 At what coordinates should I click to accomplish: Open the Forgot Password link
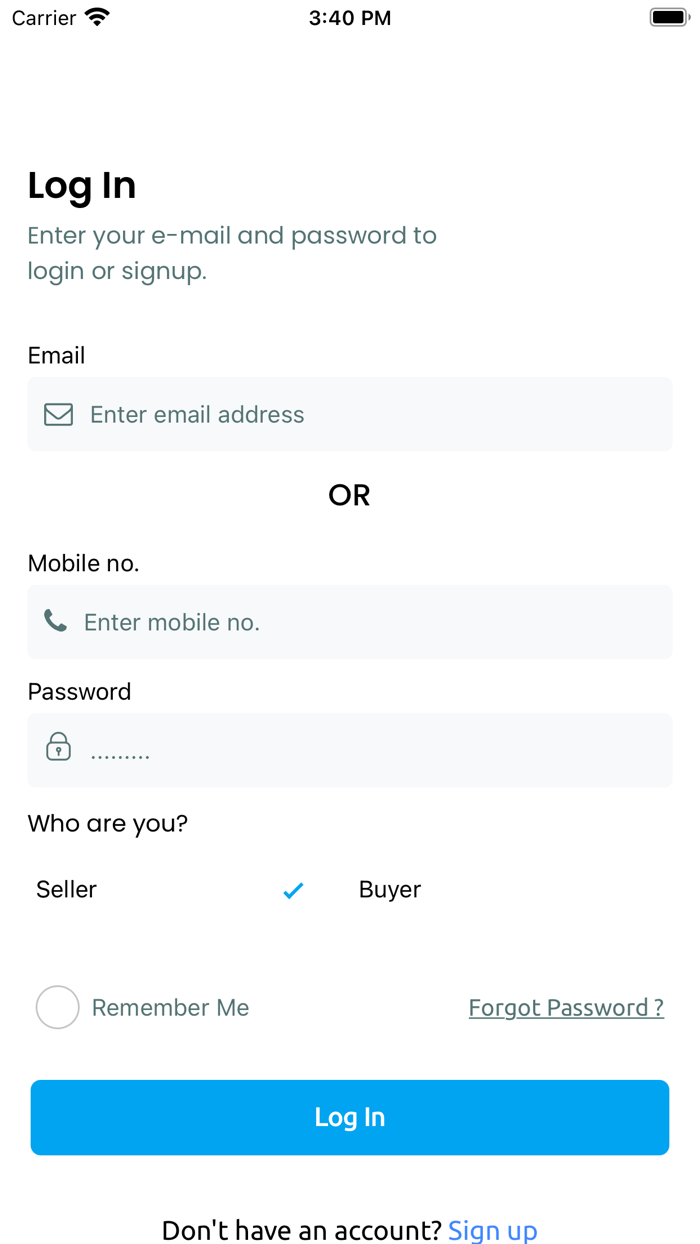[x=566, y=1007]
